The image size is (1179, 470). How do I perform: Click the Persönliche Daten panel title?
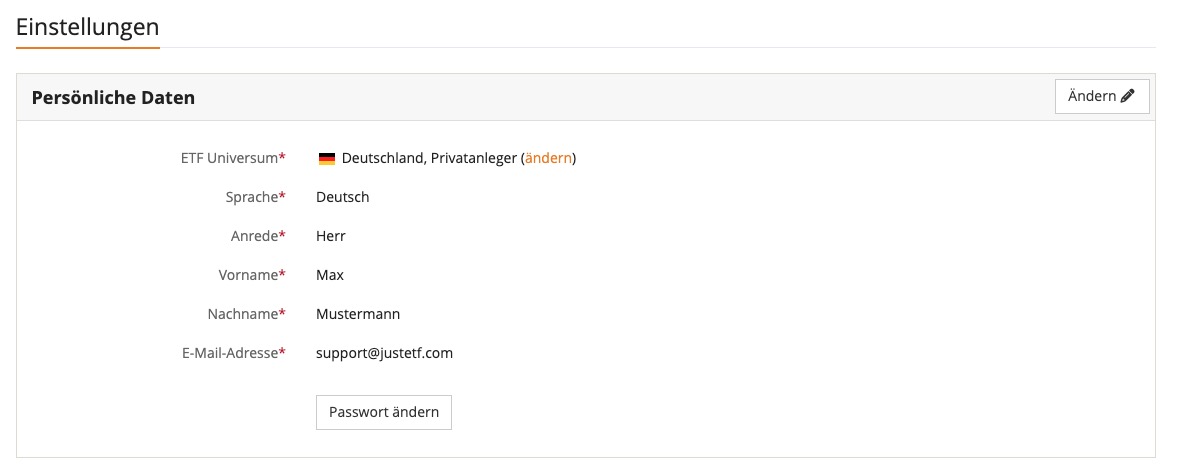(113, 98)
